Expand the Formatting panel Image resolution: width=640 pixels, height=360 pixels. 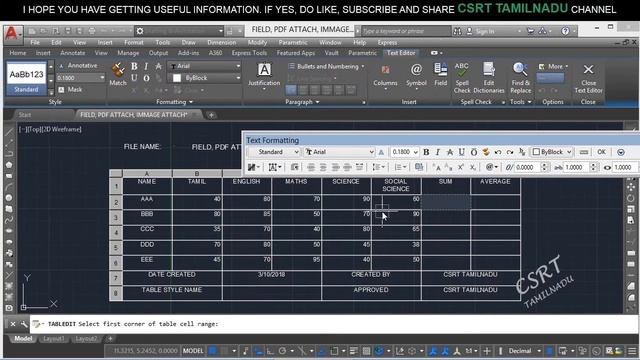click(x=174, y=102)
